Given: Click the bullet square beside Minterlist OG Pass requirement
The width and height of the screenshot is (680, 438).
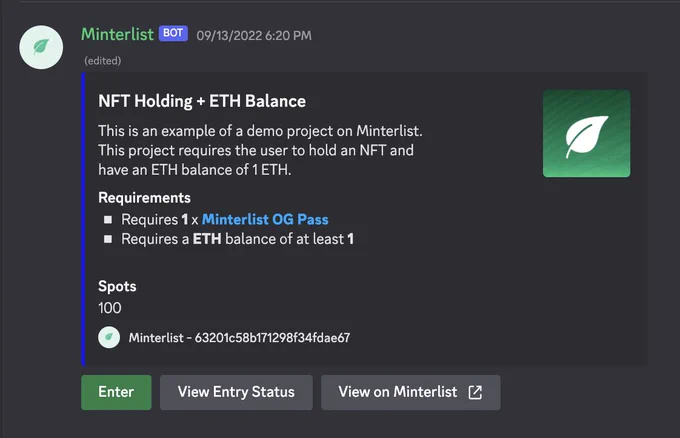Looking at the screenshot, I should (x=108, y=219).
